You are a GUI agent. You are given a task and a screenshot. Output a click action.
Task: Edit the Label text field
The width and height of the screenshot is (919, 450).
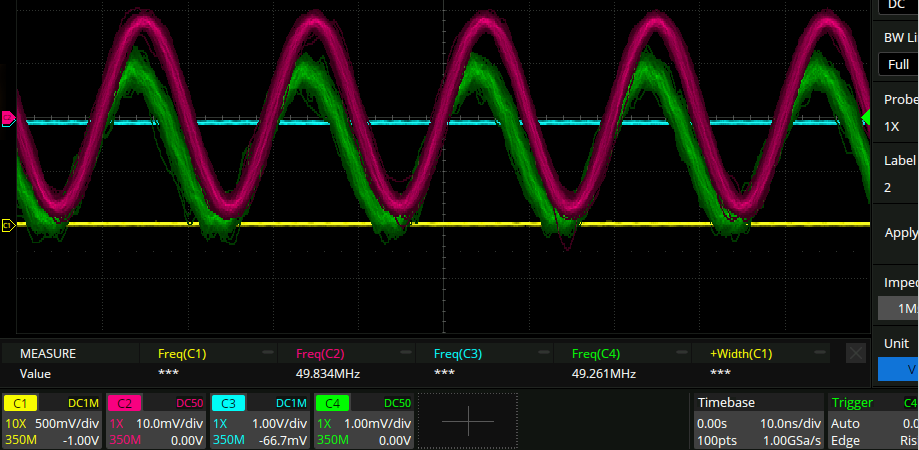(x=897, y=187)
